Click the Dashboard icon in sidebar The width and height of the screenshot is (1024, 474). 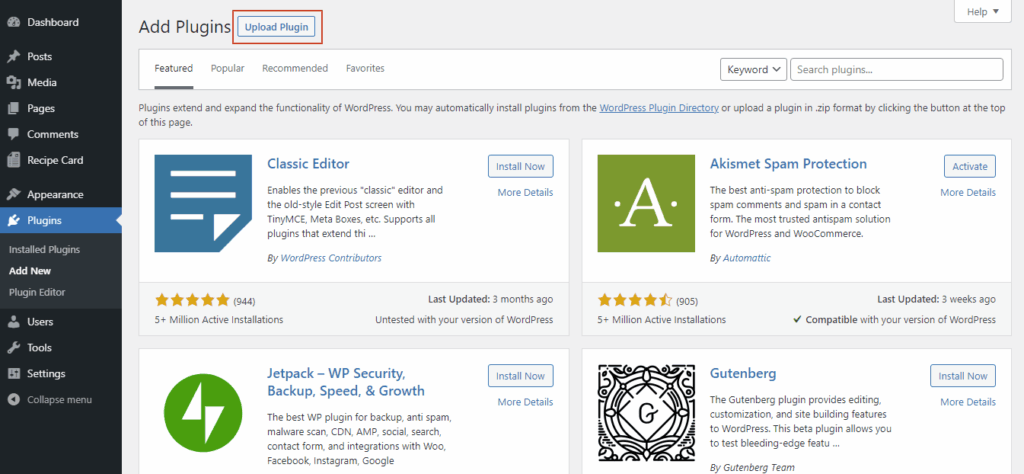coord(13,22)
